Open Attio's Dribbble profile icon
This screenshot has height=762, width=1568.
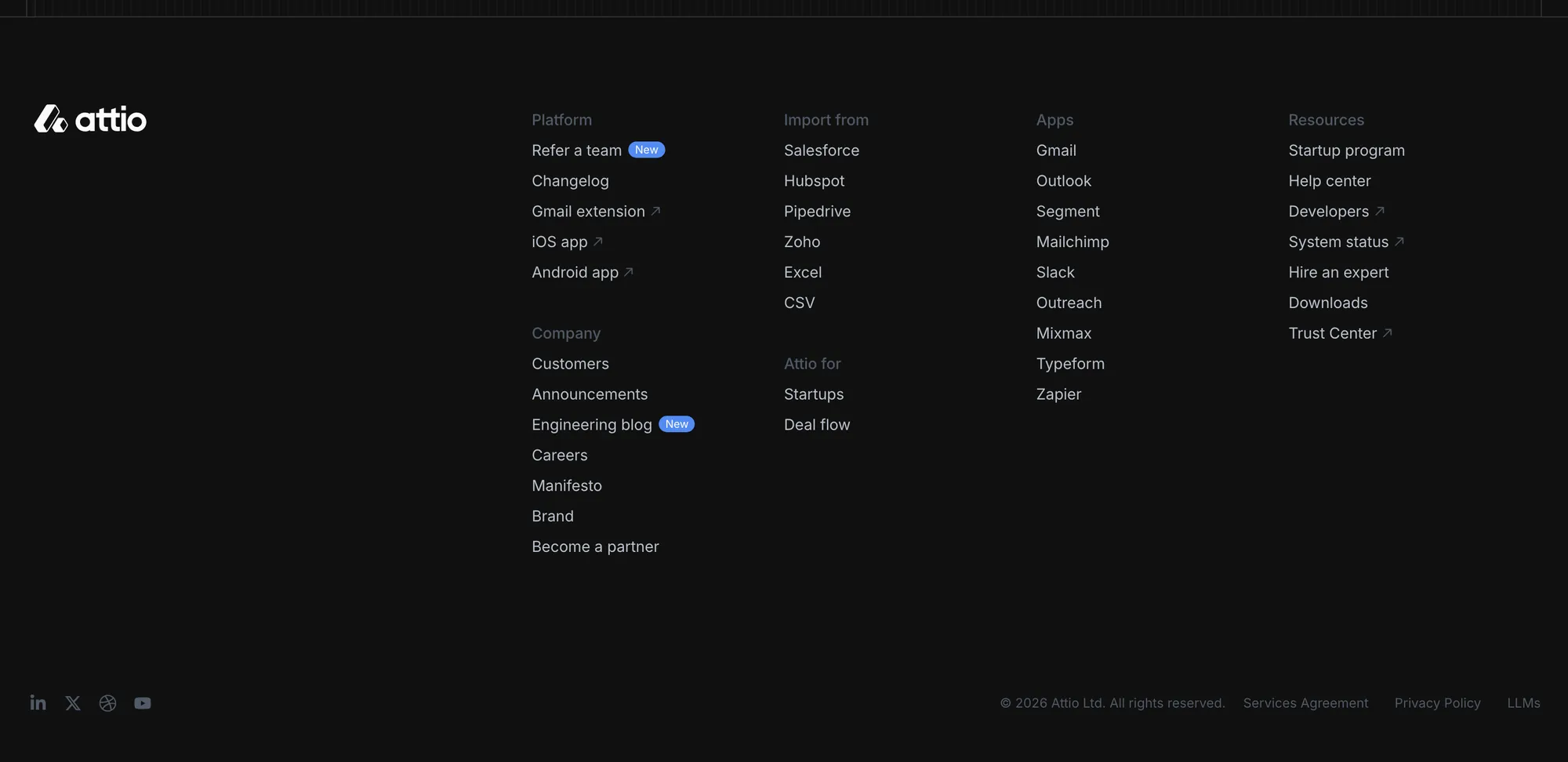107,703
